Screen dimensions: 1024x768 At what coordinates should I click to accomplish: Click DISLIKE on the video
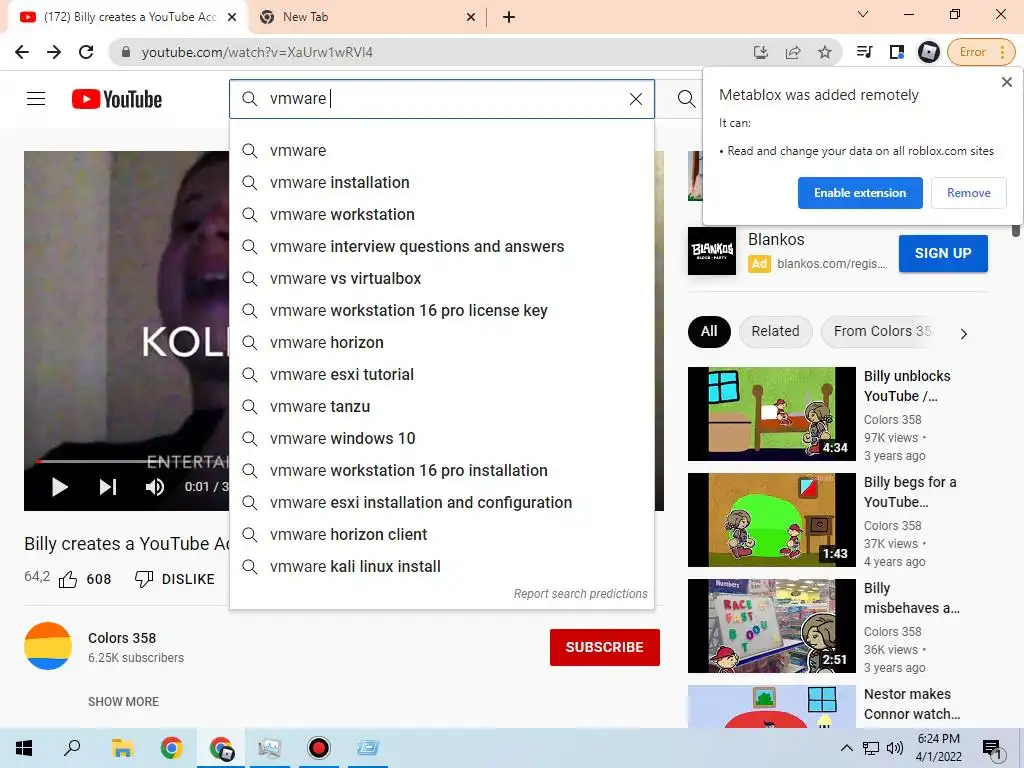(174, 579)
